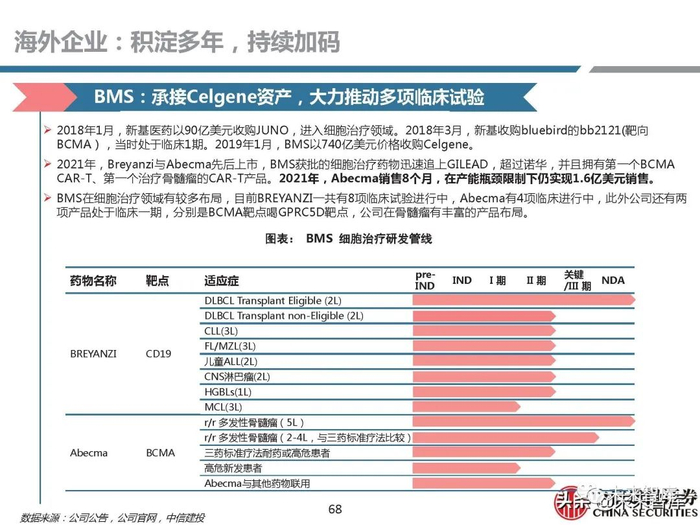
Task: Click the 适应症 column header
Action: point(221,281)
